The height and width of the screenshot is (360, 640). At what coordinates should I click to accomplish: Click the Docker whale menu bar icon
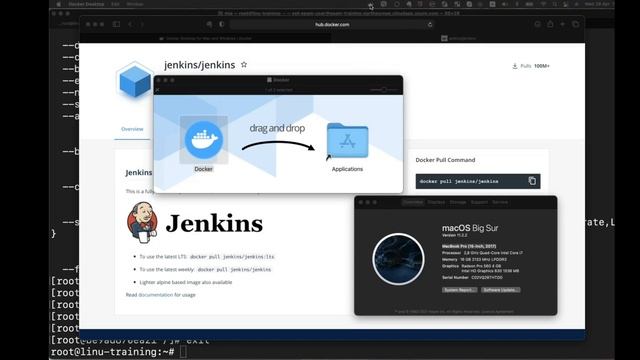tap(370, 4)
